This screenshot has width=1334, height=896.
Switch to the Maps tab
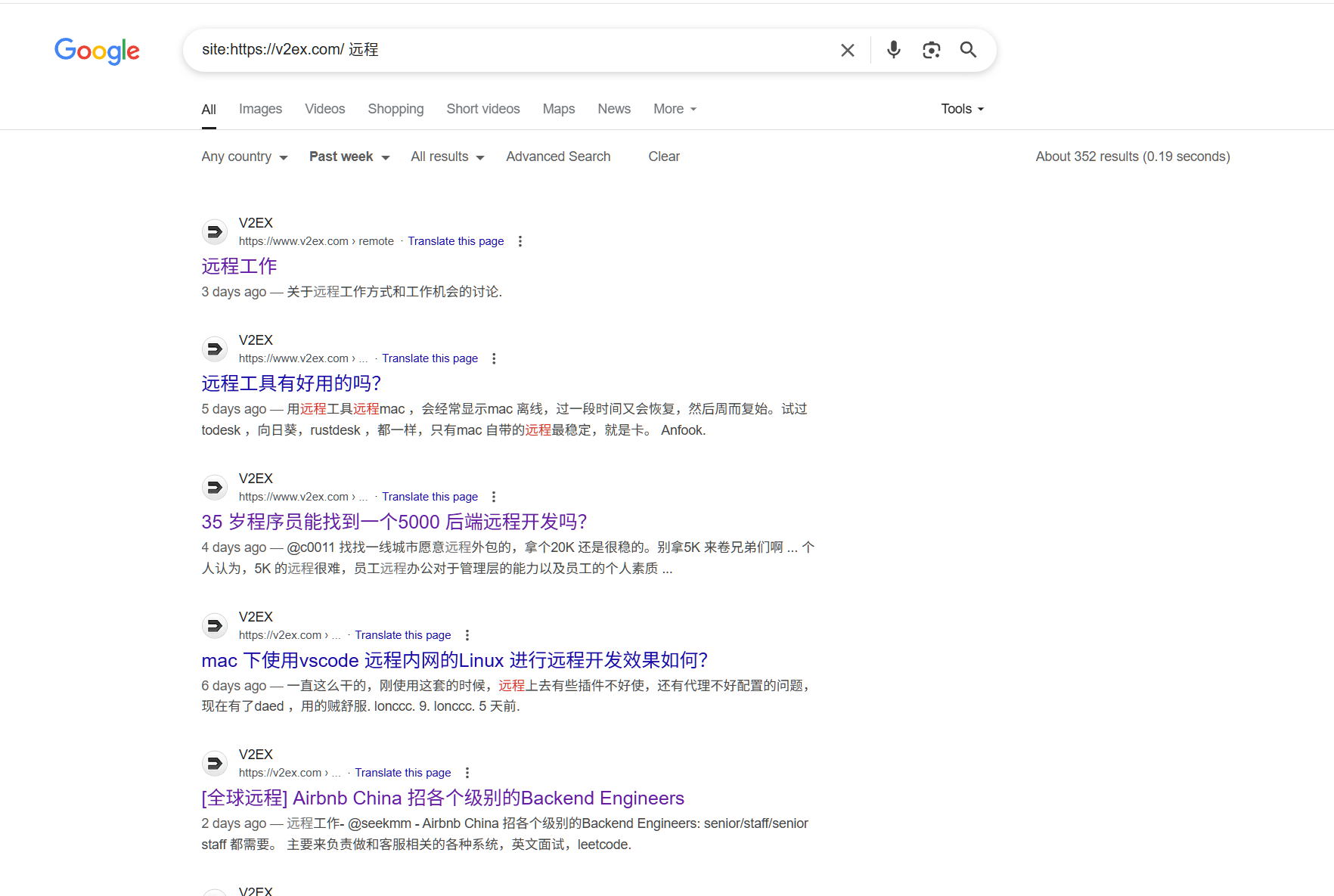[559, 109]
